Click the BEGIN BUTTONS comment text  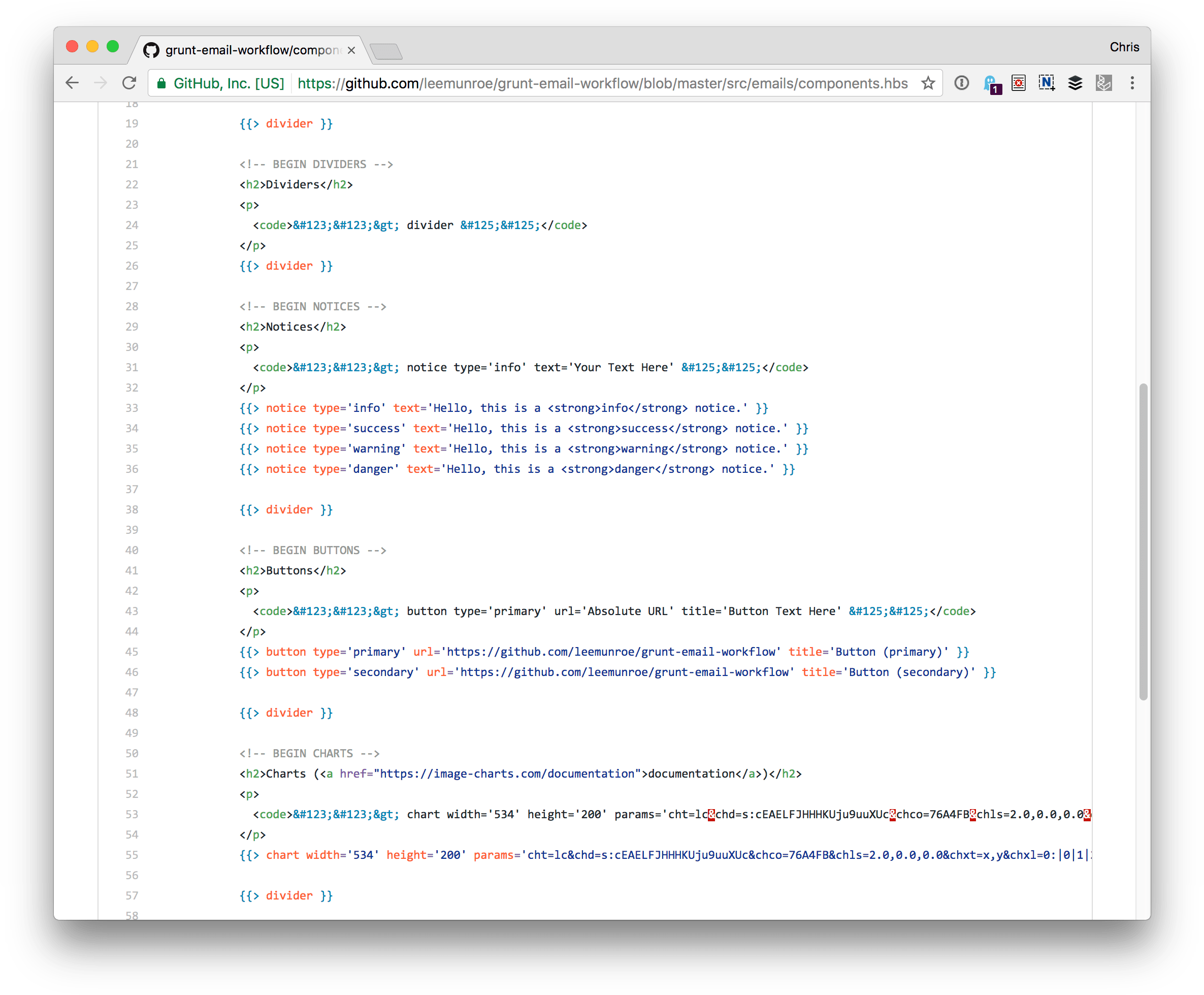[313, 550]
